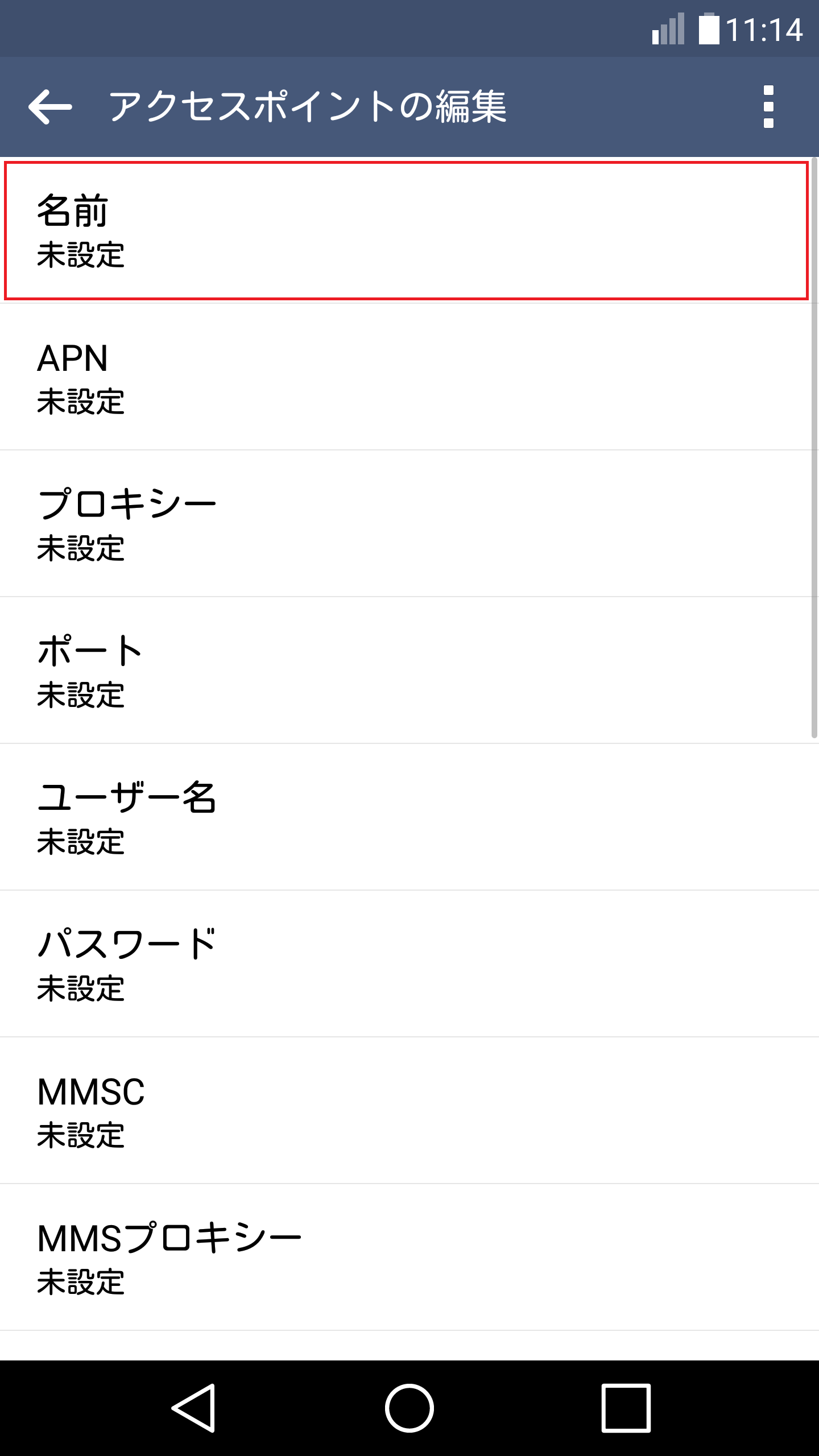
Task: Edit the ポート port setting
Action: click(x=406, y=670)
